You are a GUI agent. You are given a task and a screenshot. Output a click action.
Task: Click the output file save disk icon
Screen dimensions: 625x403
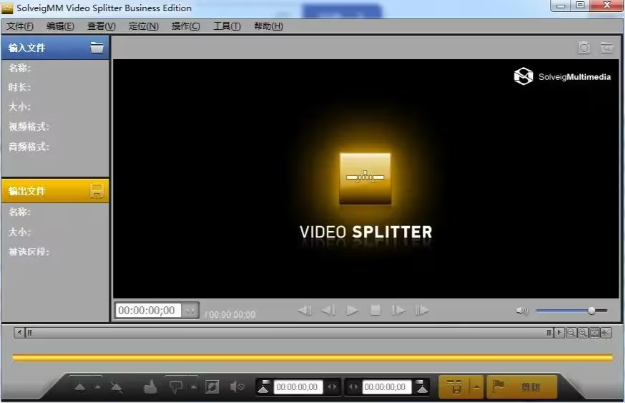click(96, 191)
